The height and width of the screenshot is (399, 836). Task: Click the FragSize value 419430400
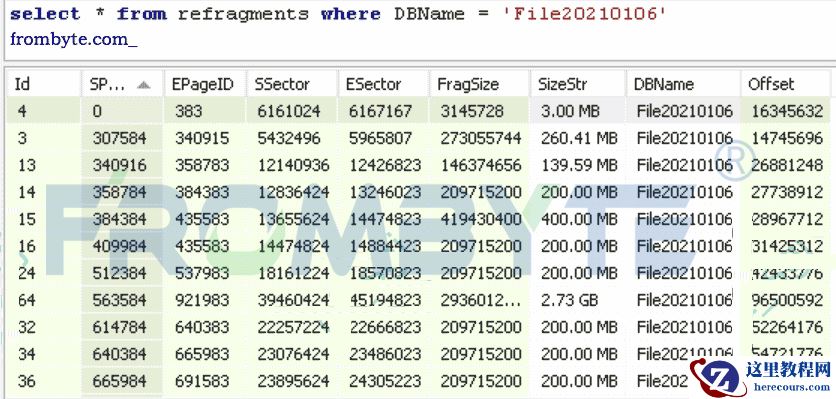tap(481, 219)
